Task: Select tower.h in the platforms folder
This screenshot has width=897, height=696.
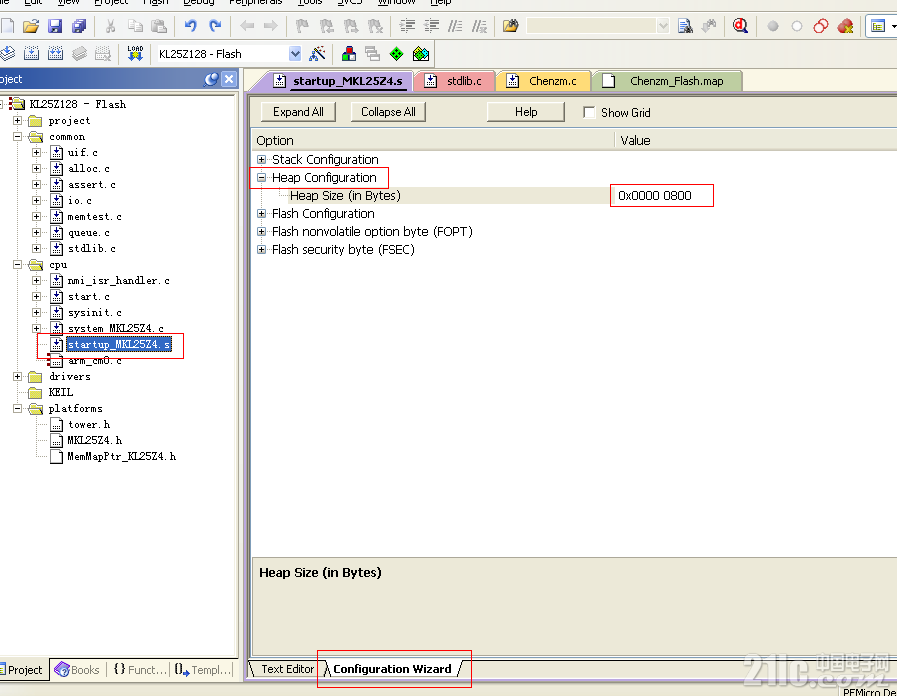Action: pyautogui.click(x=89, y=424)
